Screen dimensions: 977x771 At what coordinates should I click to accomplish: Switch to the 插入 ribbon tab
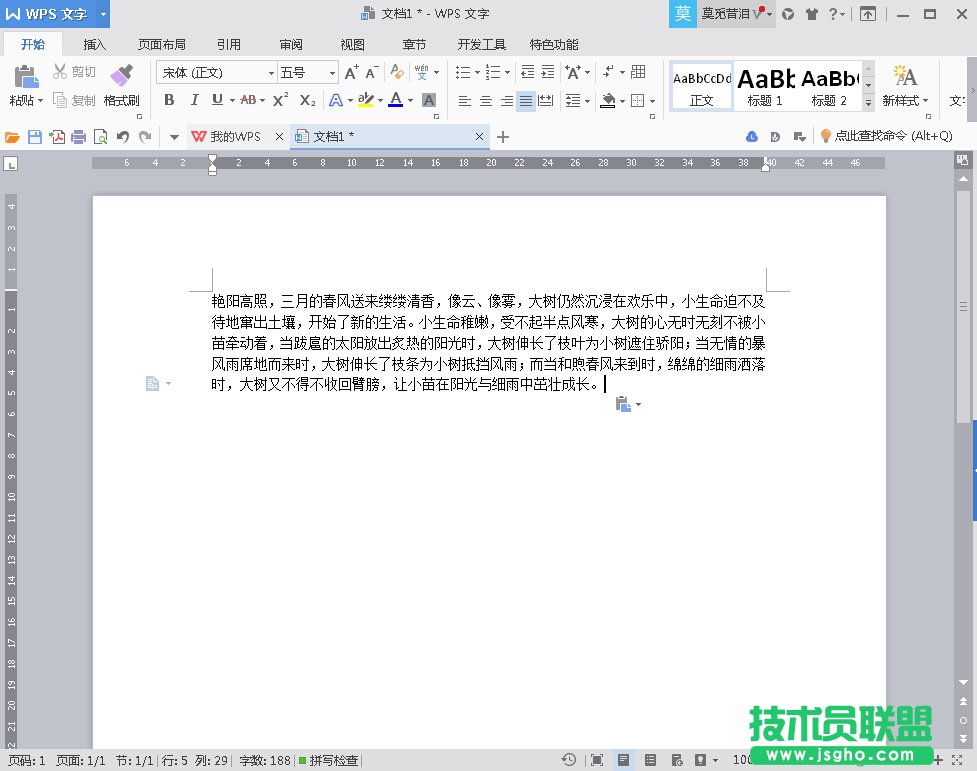click(x=95, y=43)
